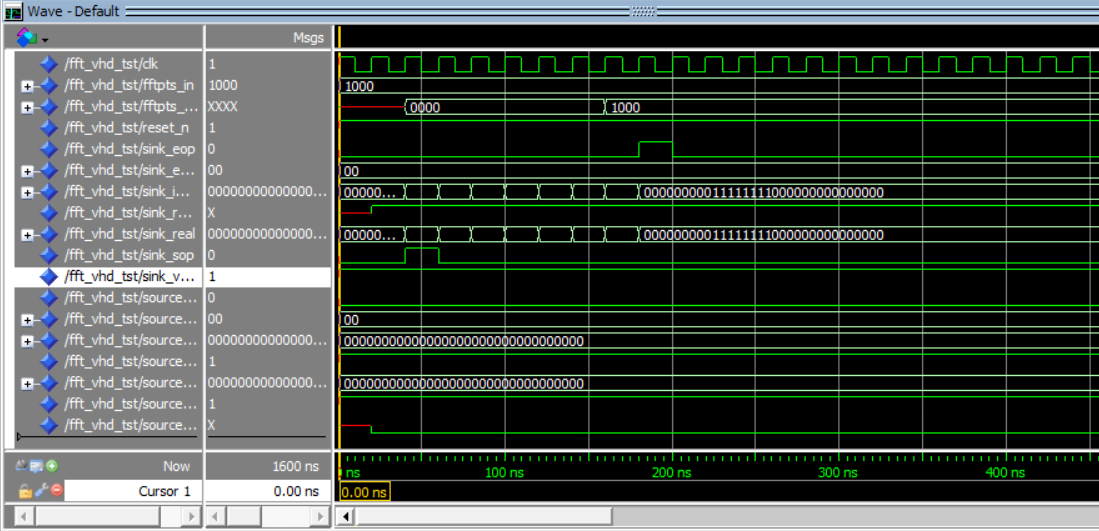Click the signal-names pane horizontal scrollbar thumb
Image resolution: width=1099 pixels, height=531 pixels.
[x=98, y=517]
